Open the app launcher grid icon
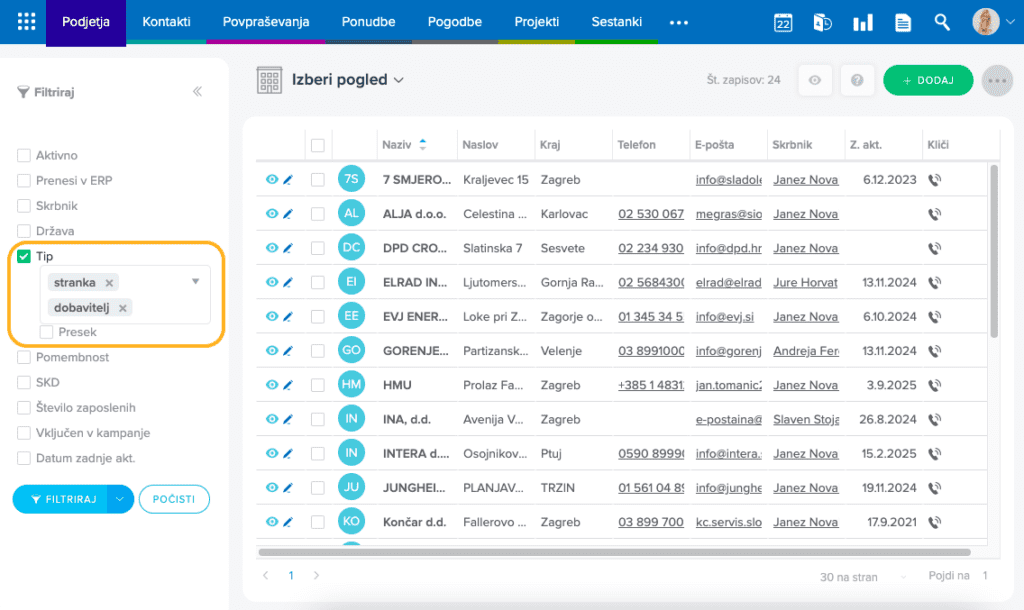Screen dimensions: 1024x610 click(x=26, y=22)
